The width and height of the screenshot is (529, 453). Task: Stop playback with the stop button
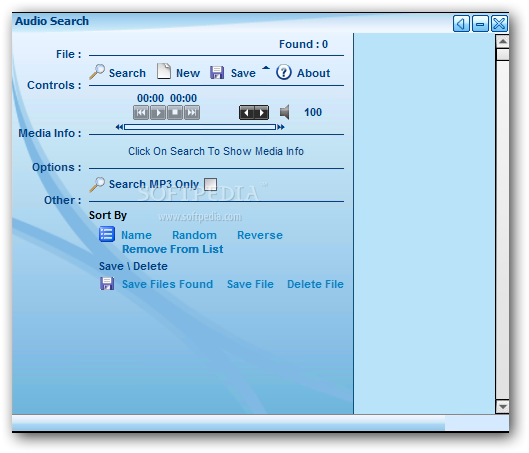tap(175, 112)
